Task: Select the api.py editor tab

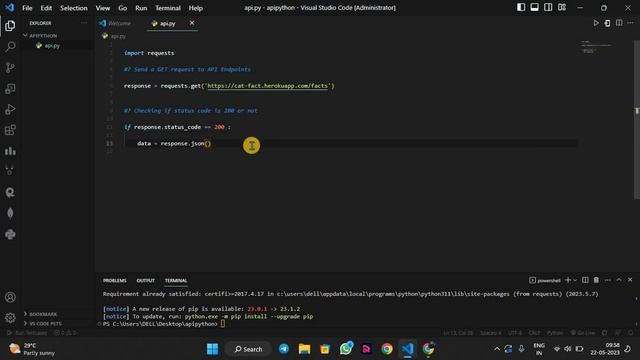Action: click(x=167, y=23)
